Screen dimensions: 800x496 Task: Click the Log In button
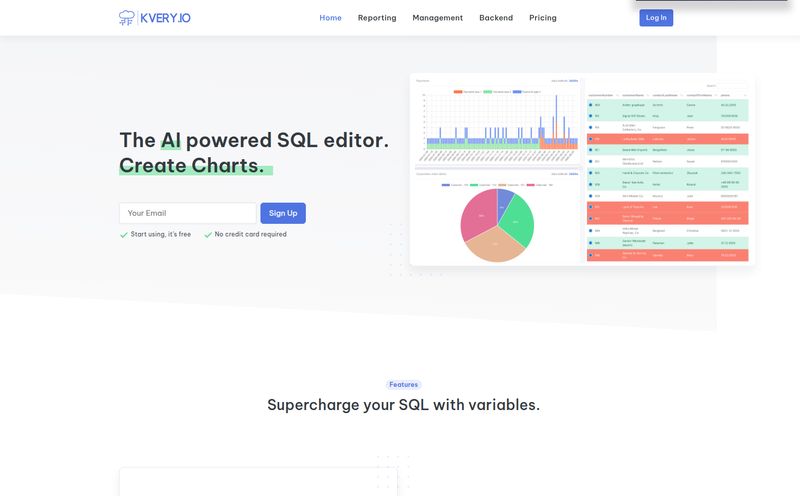point(656,18)
